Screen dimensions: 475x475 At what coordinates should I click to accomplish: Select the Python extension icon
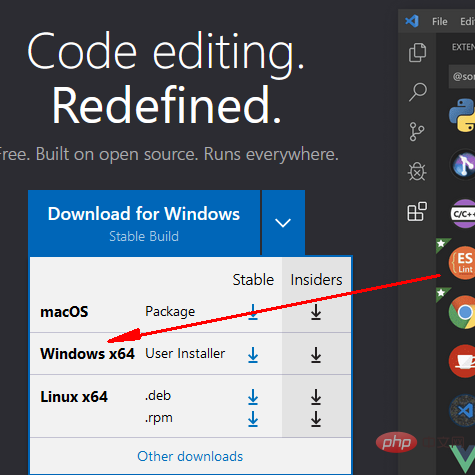463,115
